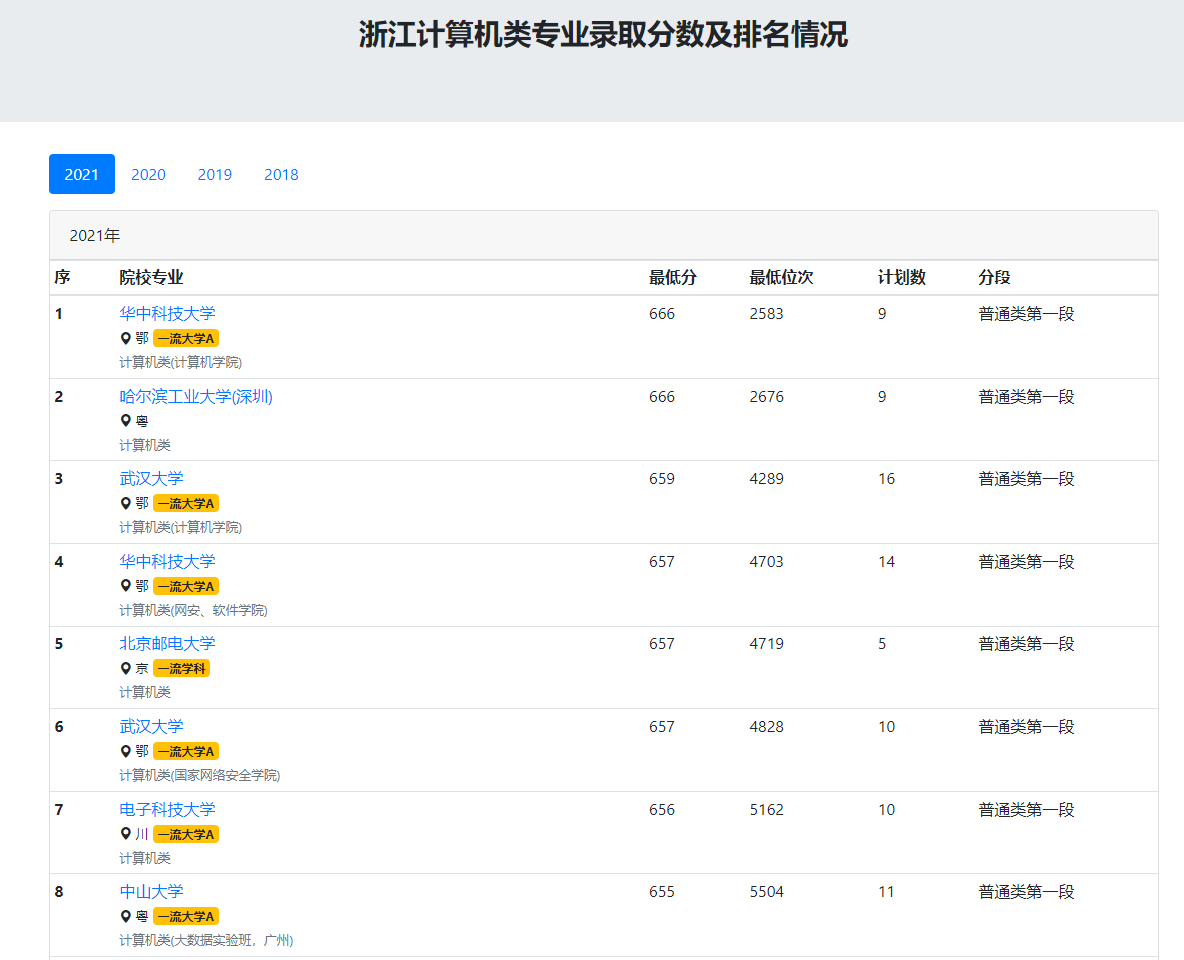This screenshot has width=1184, height=960.
Task: Click page title 浙江计算机类专业录取分数及排名情况
Action: (603, 35)
